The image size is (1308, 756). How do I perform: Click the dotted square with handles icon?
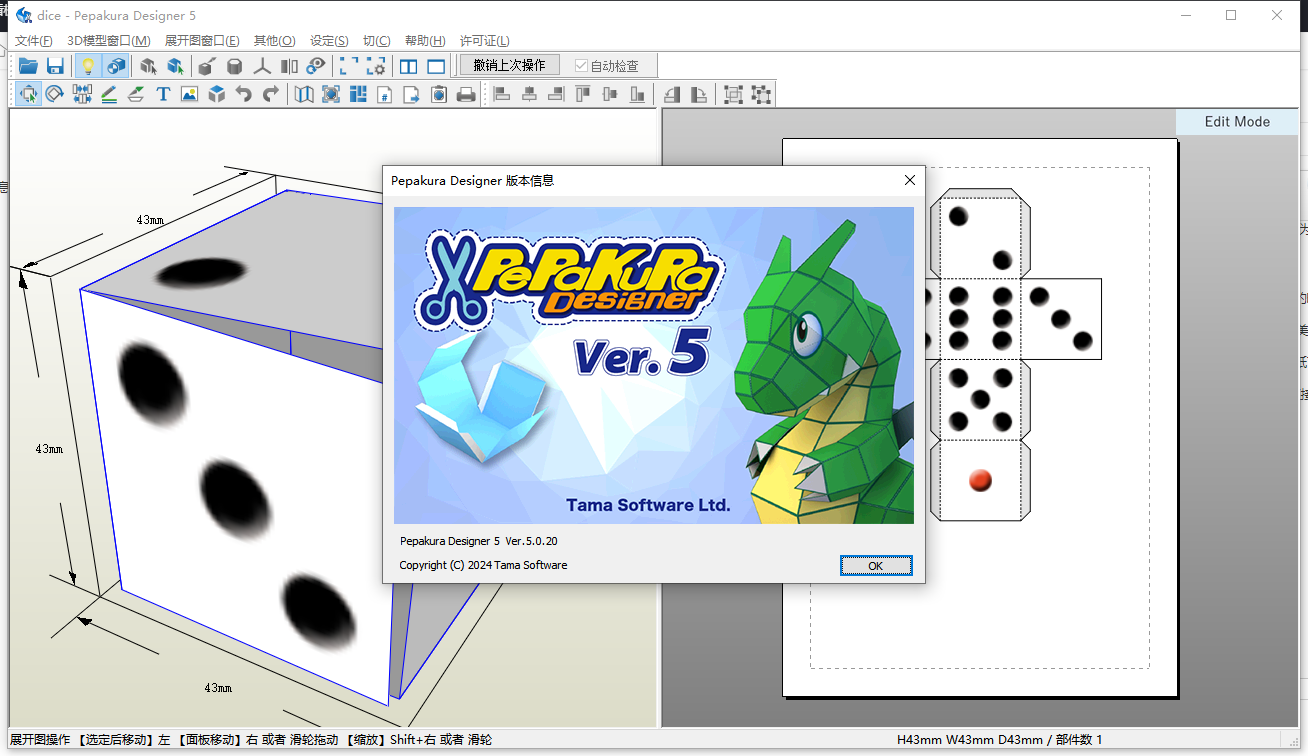(x=761, y=94)
